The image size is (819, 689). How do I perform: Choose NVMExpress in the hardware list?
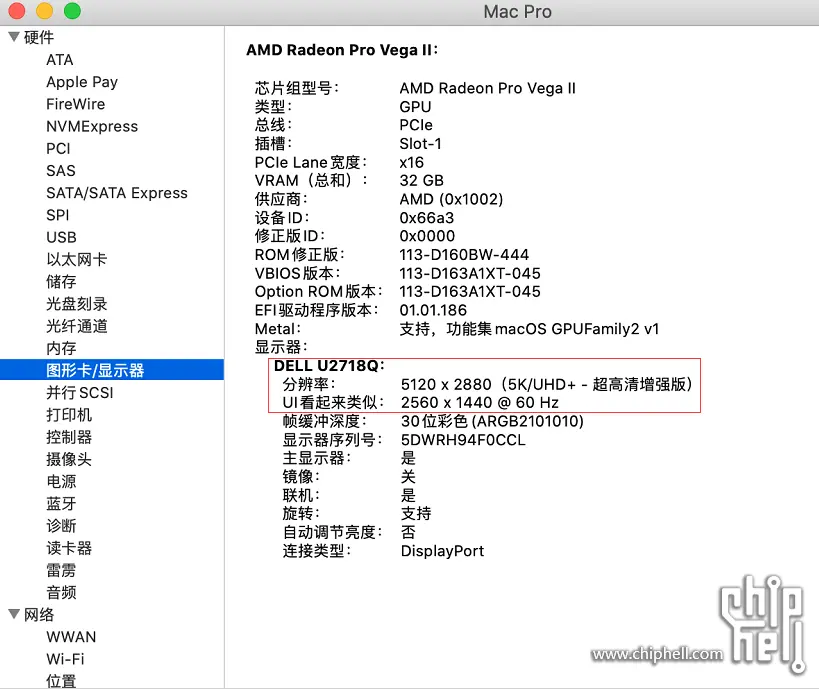[x=92, y=126]
